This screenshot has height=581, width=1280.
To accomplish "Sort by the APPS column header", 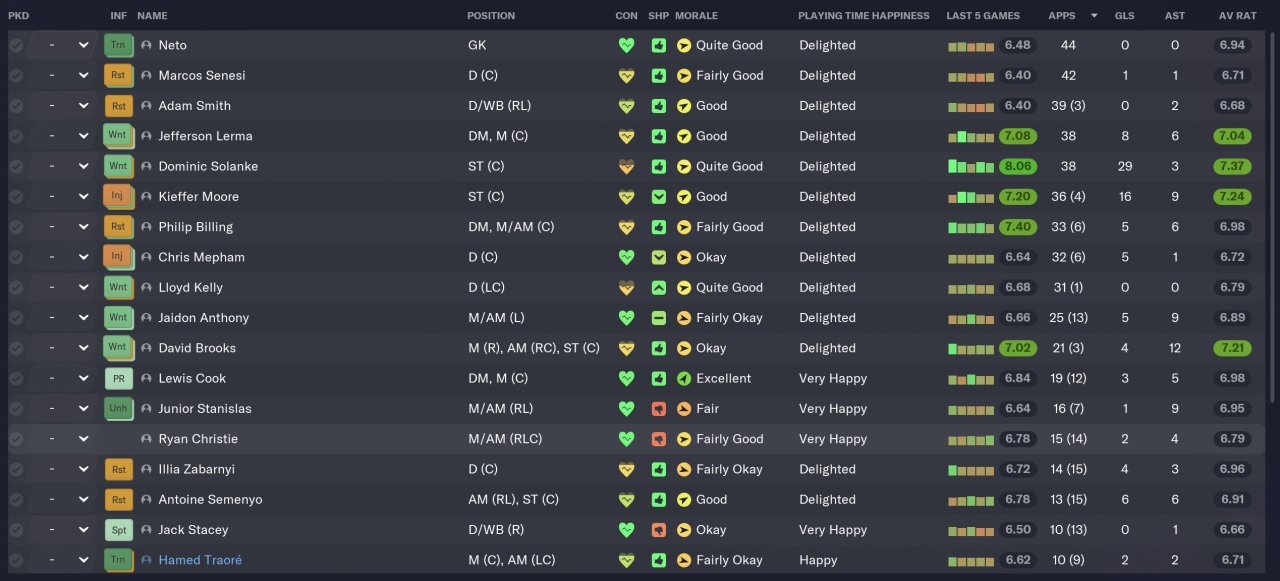I will pyautogui.click(x=1062, y=16).
